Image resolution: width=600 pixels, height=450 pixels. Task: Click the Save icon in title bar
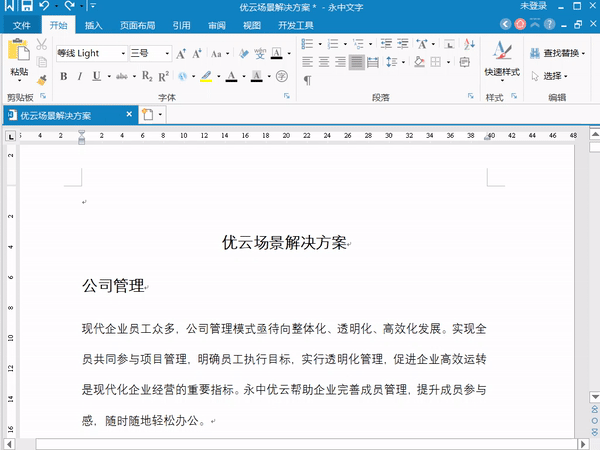26,7
